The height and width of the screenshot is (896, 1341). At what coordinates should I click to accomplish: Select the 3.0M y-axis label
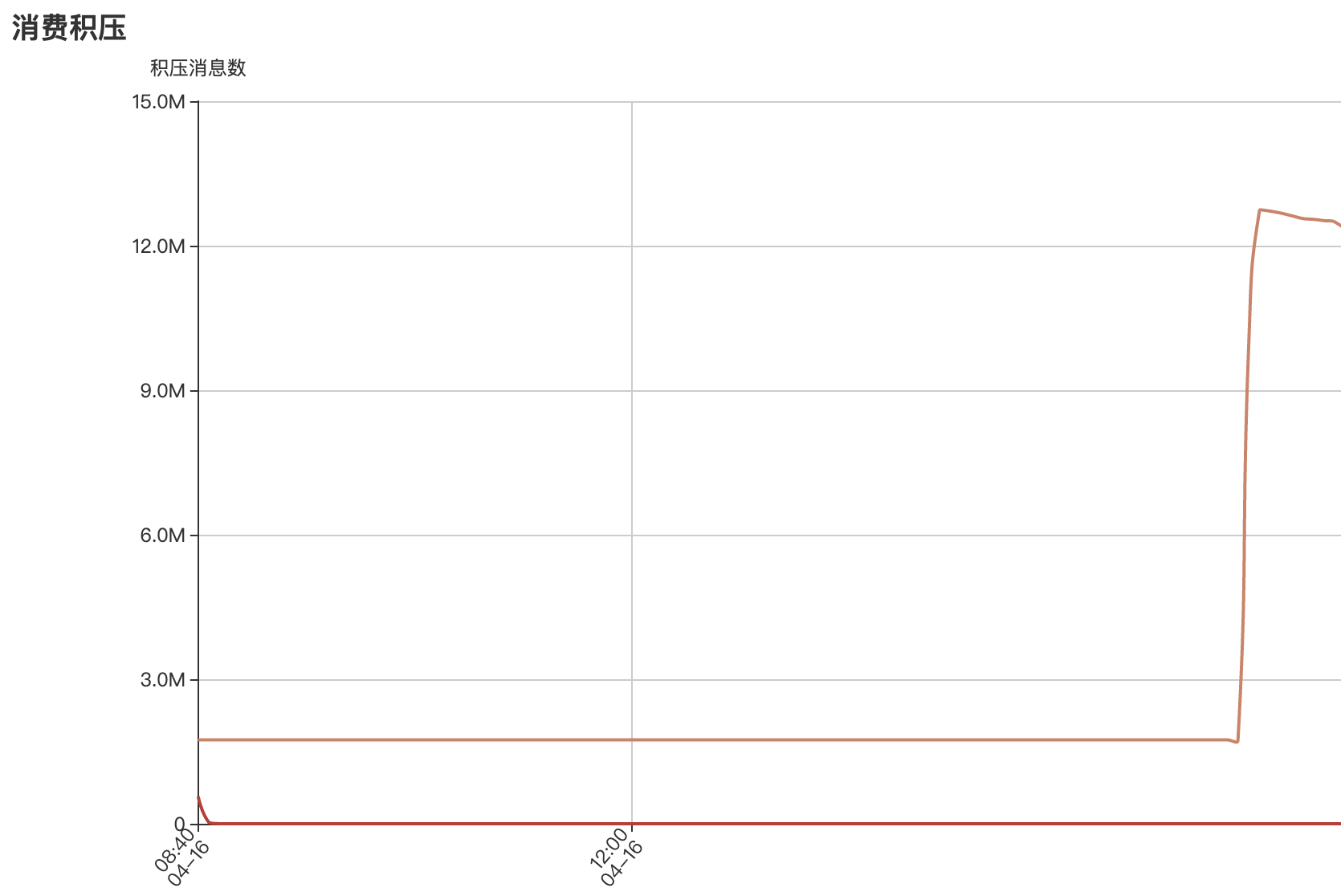(x=163, y=680)
